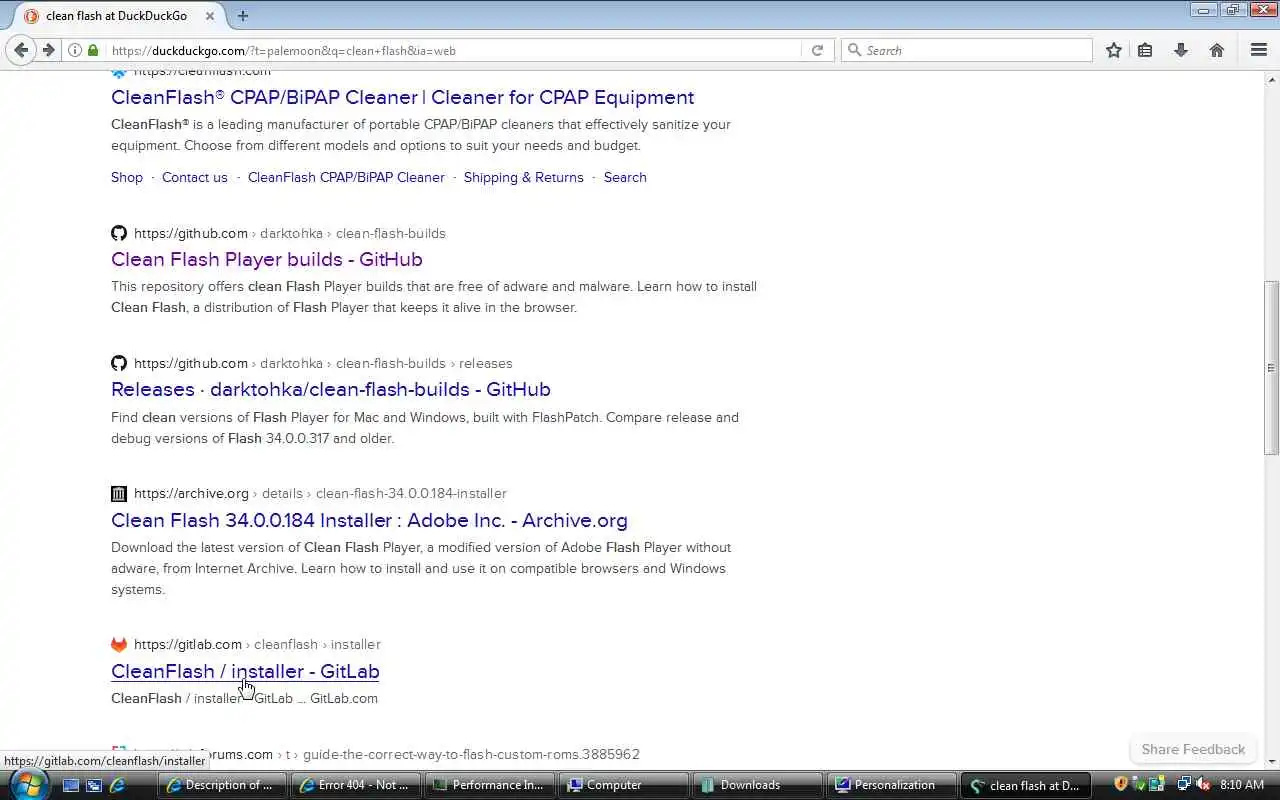1280x800 pixels.
Task: Click the green padlock security icon
Action: pyautogui.click(x=93, y=50)
